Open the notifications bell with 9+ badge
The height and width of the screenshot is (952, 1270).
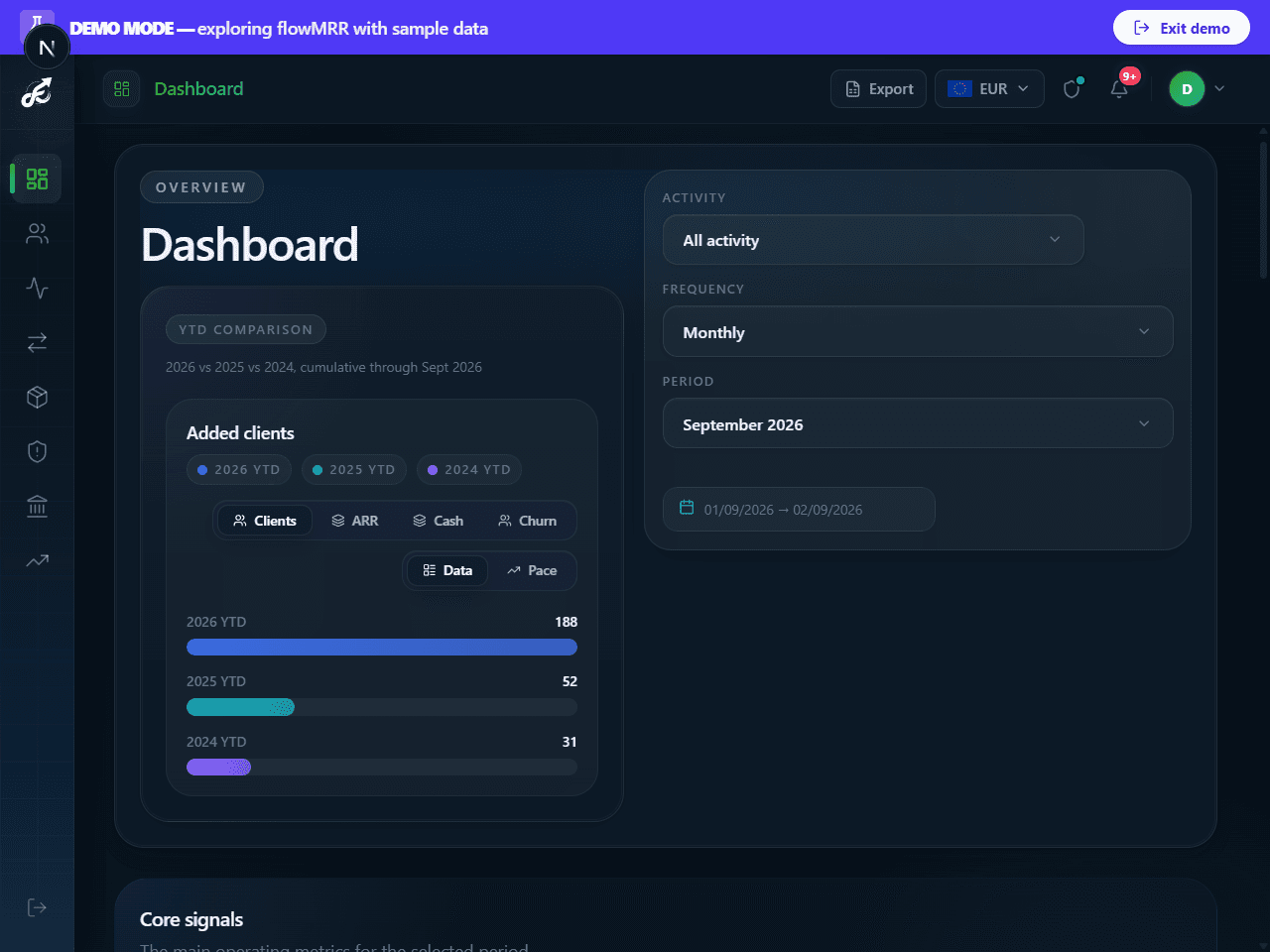(1119, 88)
